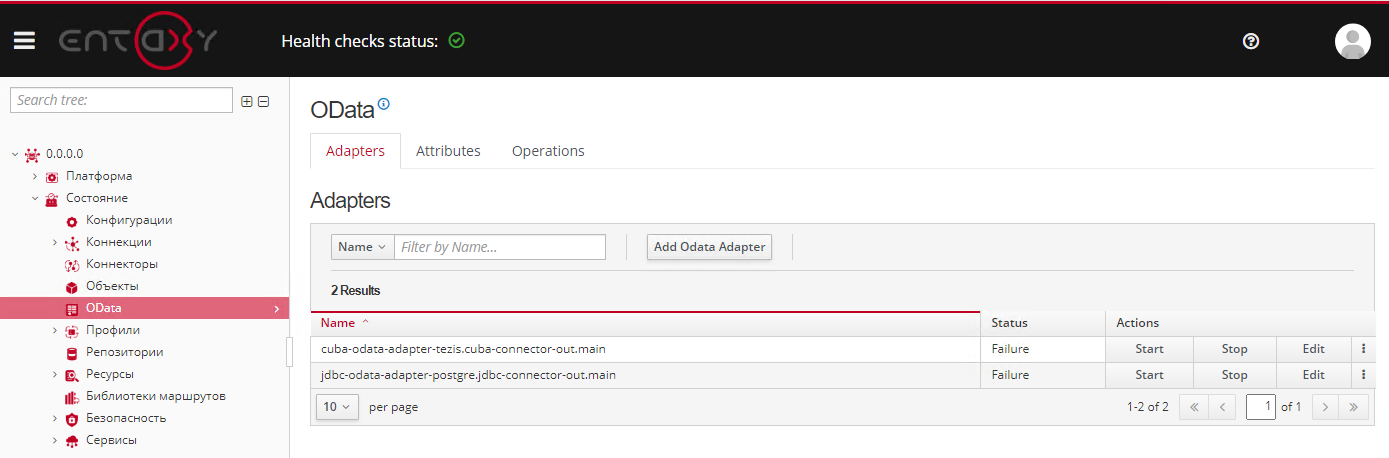Expand the Платформа tree node
Screen dimensions: 1389x458
pos(35,176)
